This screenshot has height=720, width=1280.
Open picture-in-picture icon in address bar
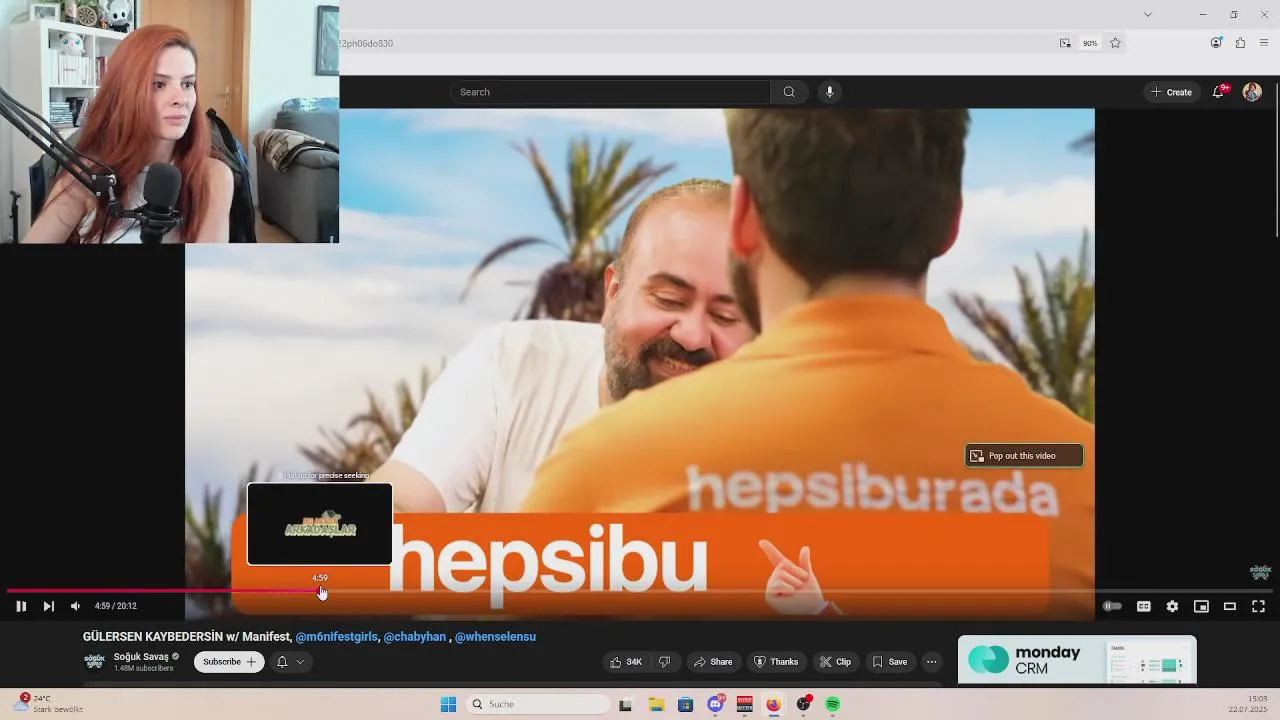tap(1065, 43)
